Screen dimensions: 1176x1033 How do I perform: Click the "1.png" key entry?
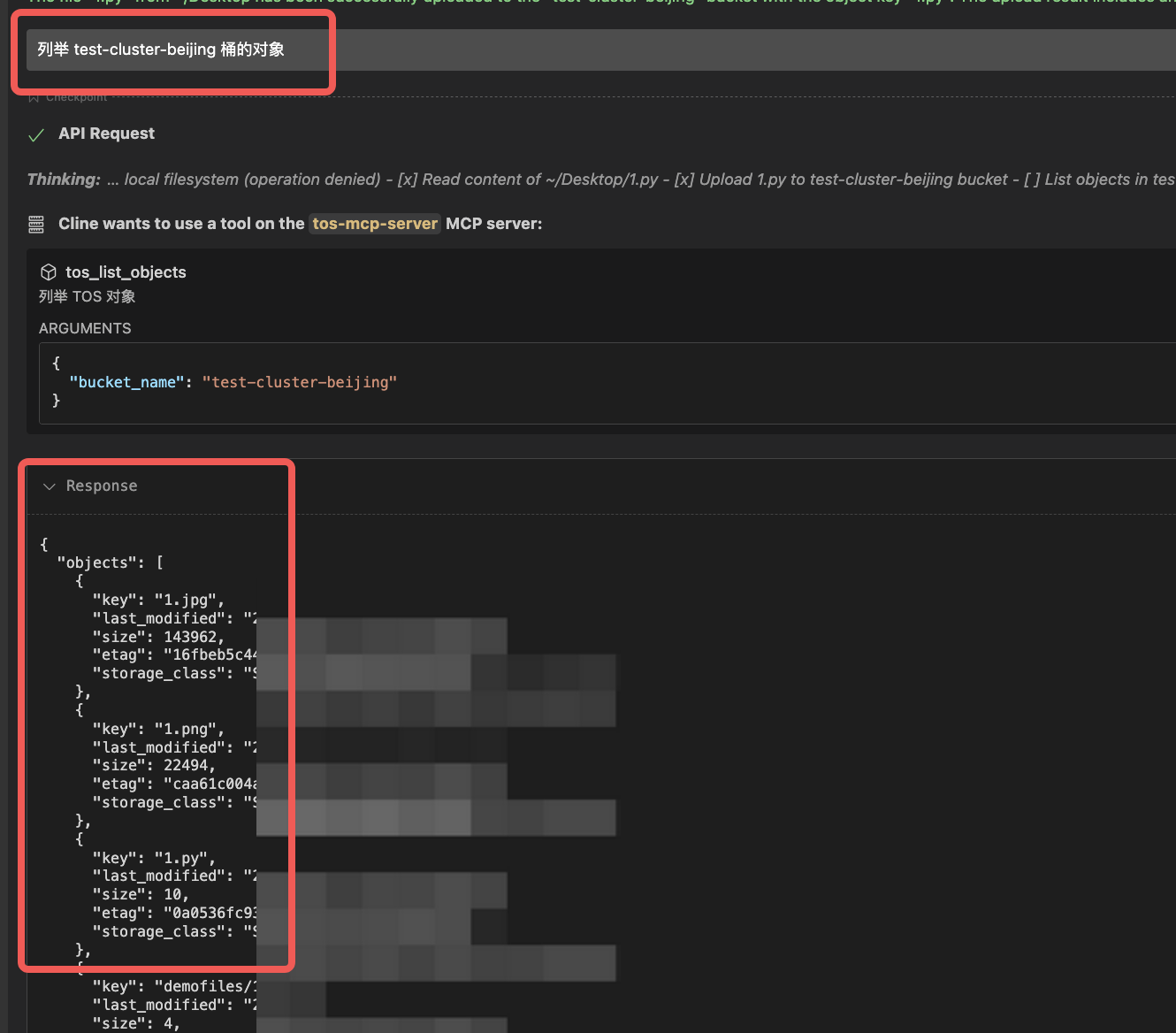(x=188, y=729)
